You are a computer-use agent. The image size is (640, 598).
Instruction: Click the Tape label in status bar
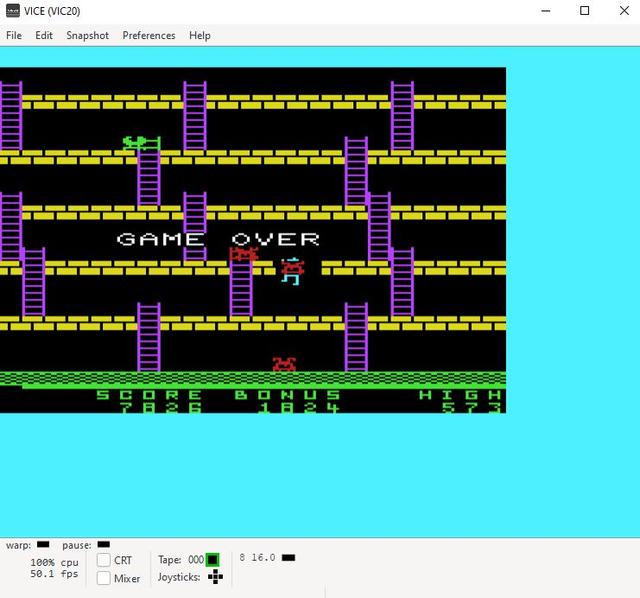[170, 560]
